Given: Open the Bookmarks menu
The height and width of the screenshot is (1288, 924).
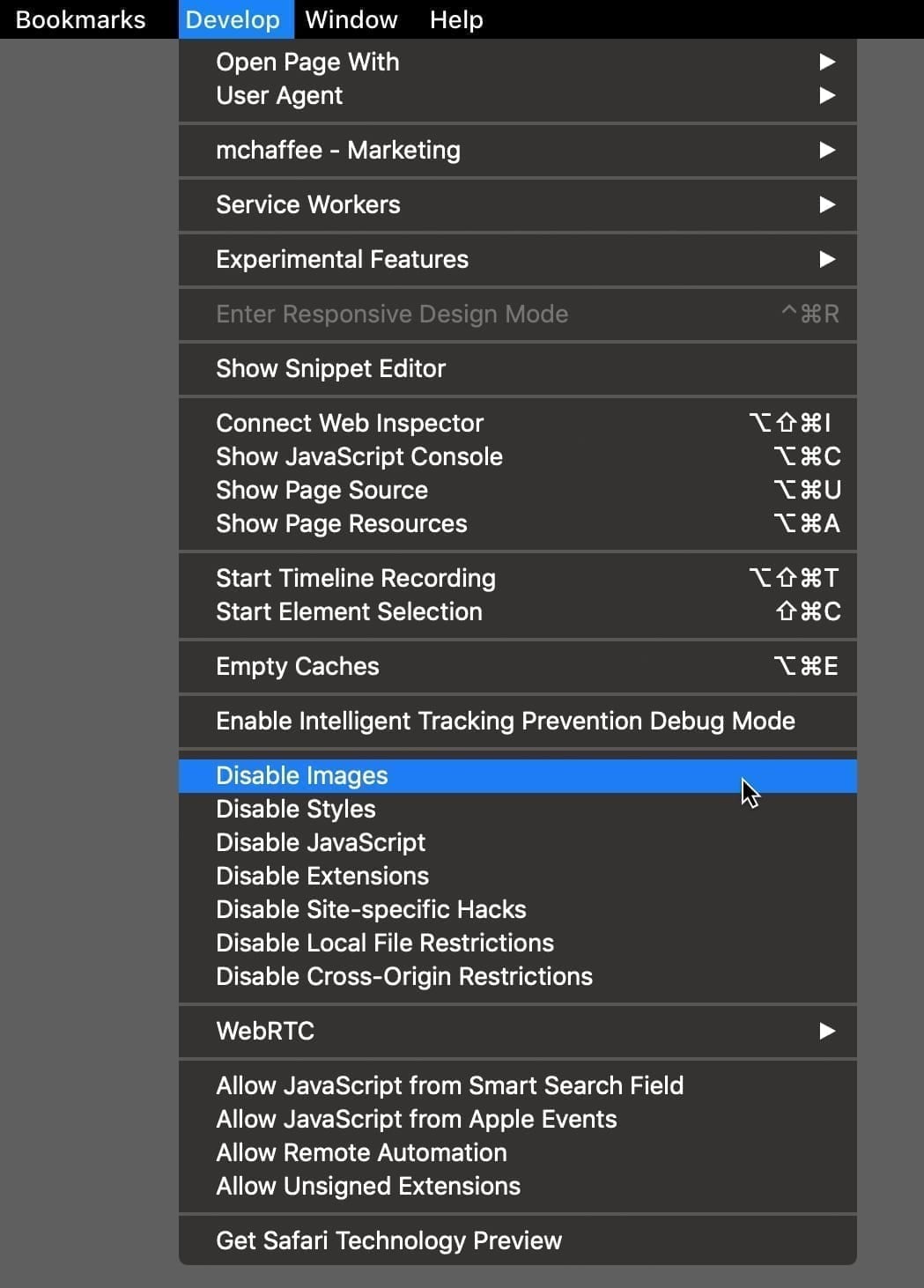Looking at the screenshot, I should (80, 19).
